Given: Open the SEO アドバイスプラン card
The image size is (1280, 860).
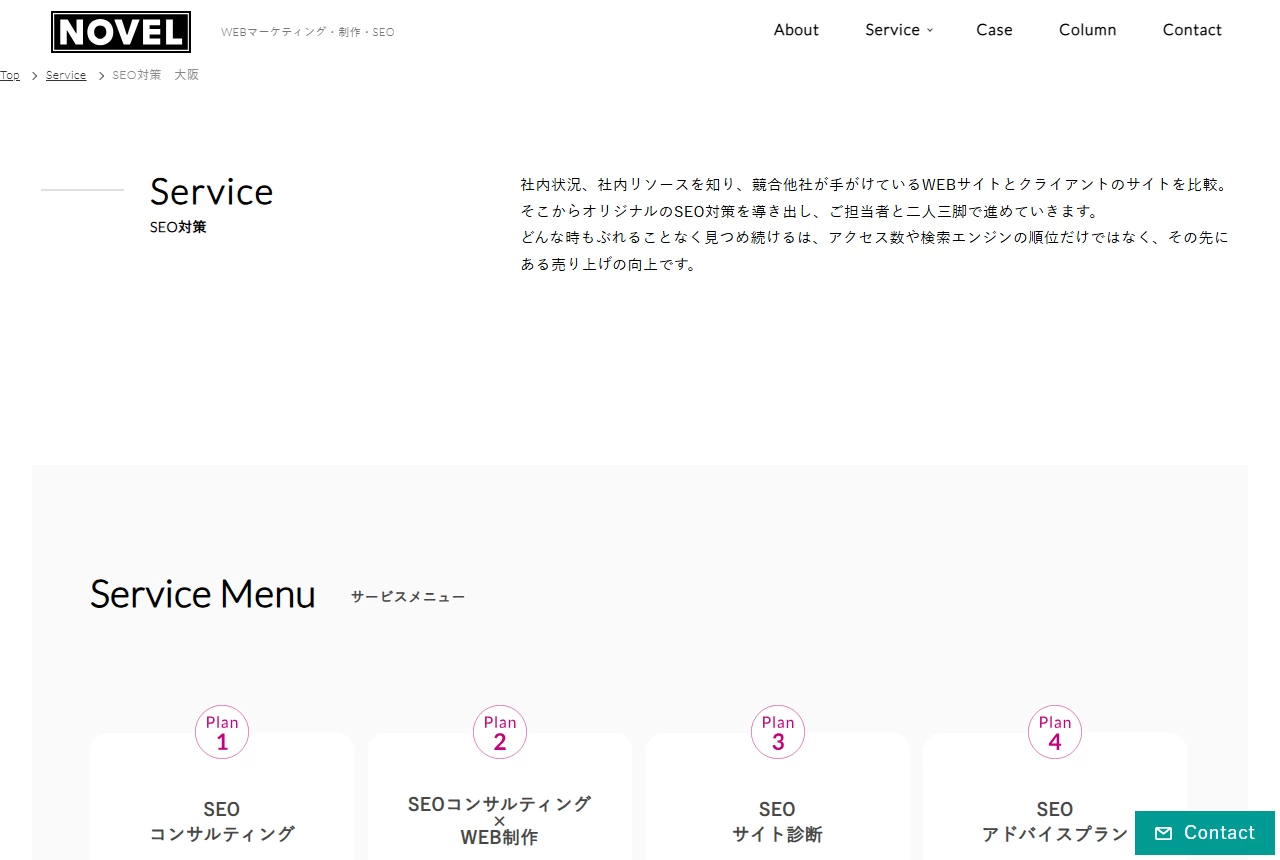Looking at the screenshot, I should (1055, 796).
